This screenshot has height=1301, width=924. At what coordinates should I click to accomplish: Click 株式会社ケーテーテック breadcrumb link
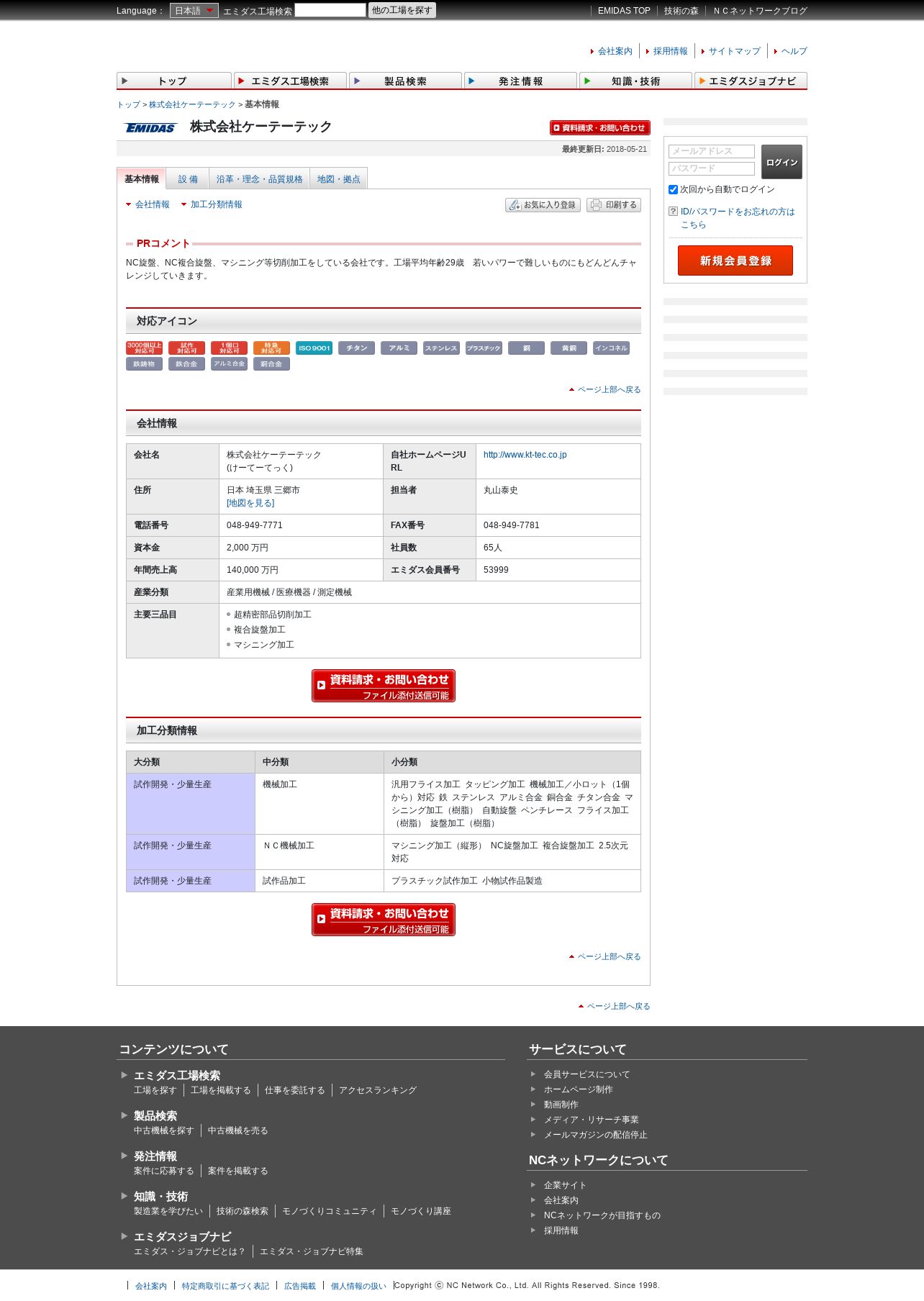192,104
